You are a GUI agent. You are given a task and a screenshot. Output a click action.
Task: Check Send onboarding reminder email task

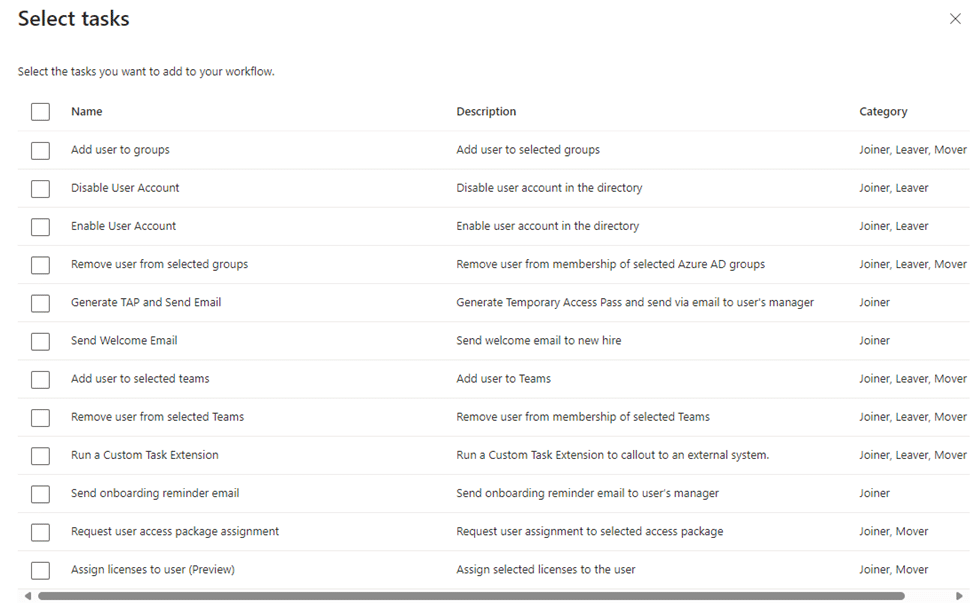point(40,494)
